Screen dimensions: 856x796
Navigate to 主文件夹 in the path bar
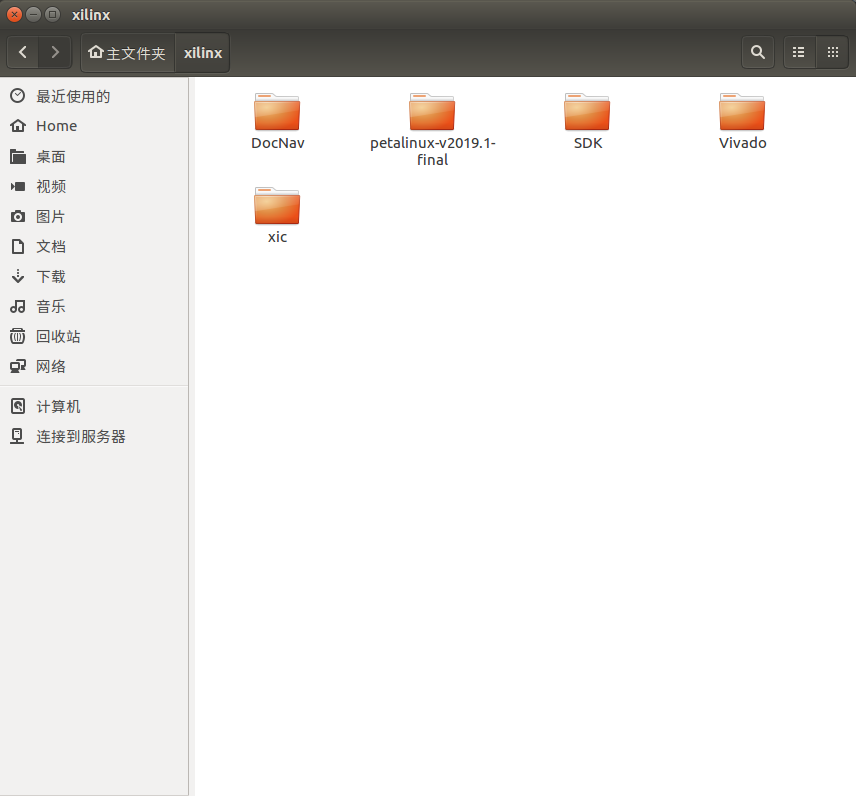coord(128,52)
